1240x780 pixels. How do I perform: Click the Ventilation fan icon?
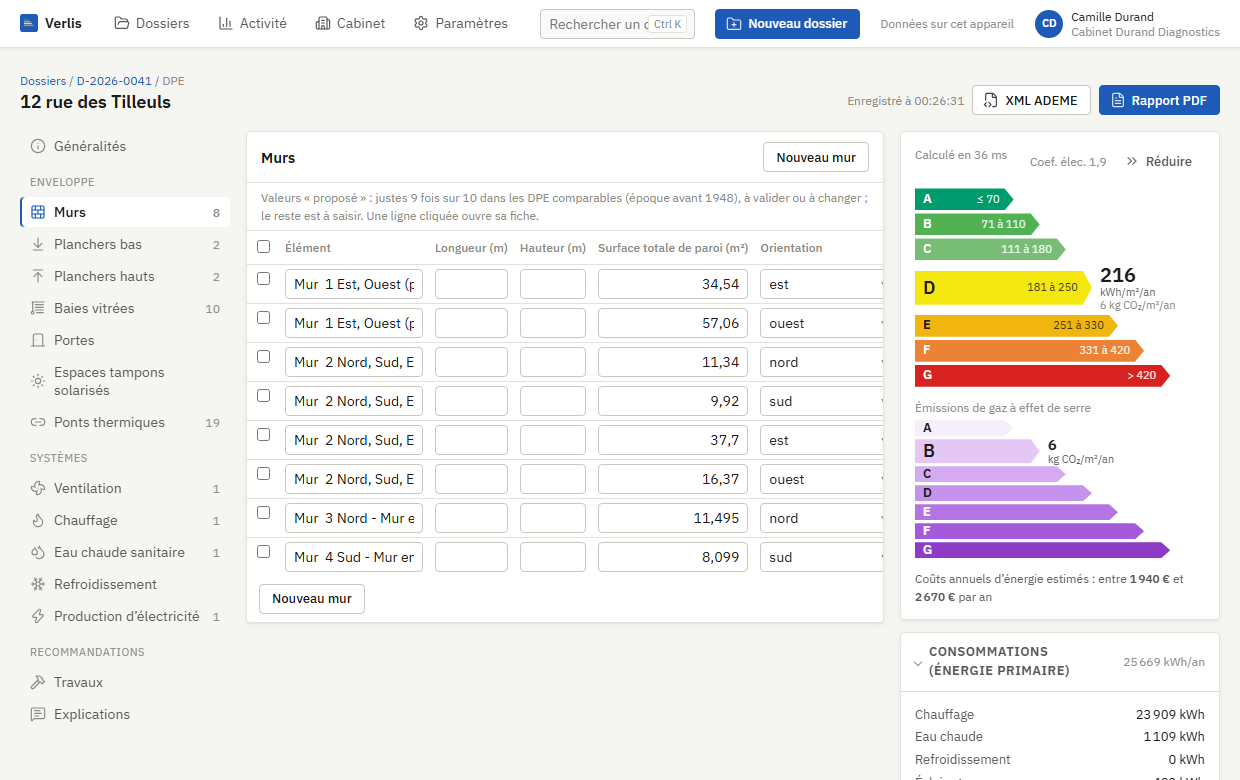coord(38,488)
